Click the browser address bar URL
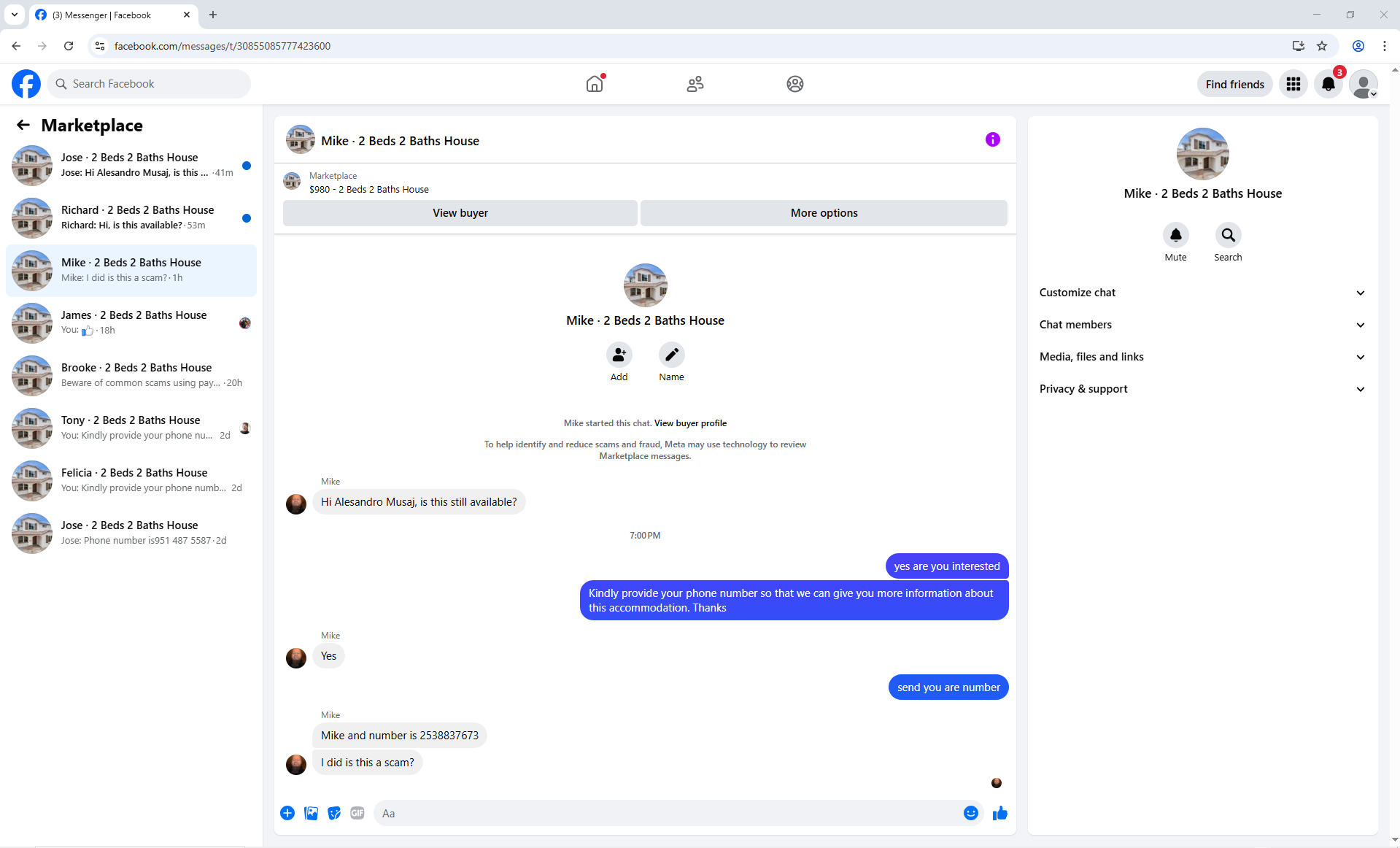 [223, 46]
